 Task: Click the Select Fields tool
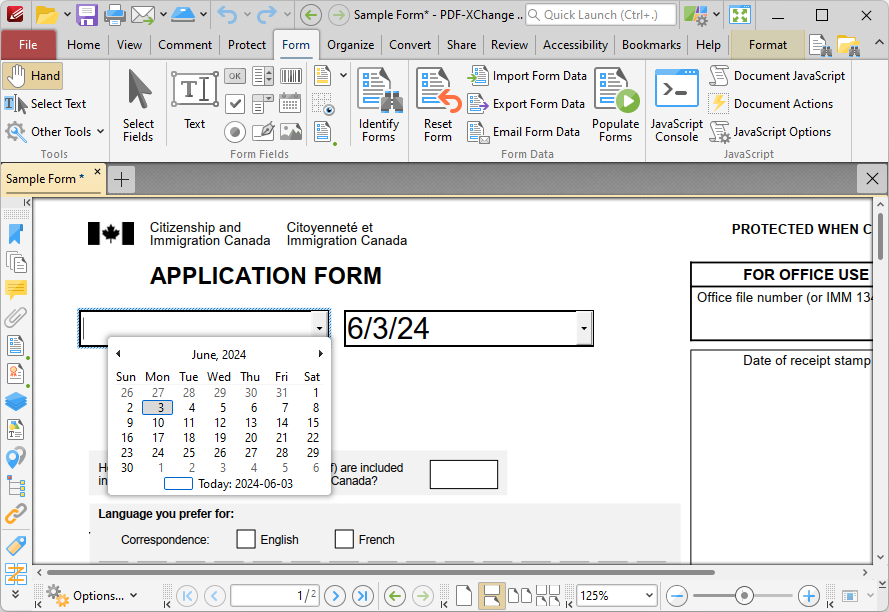pos(138,105)
